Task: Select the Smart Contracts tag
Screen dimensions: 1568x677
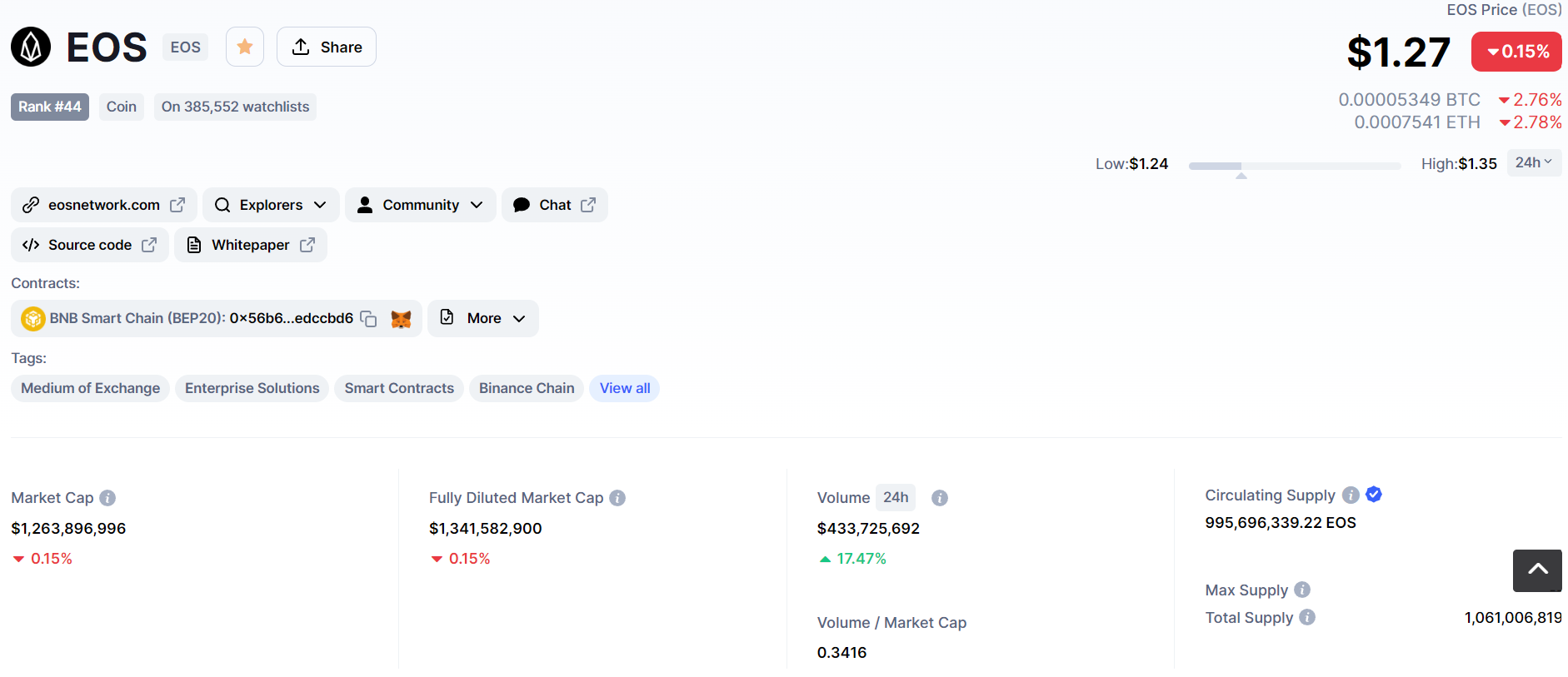Action: pos(399,388)
